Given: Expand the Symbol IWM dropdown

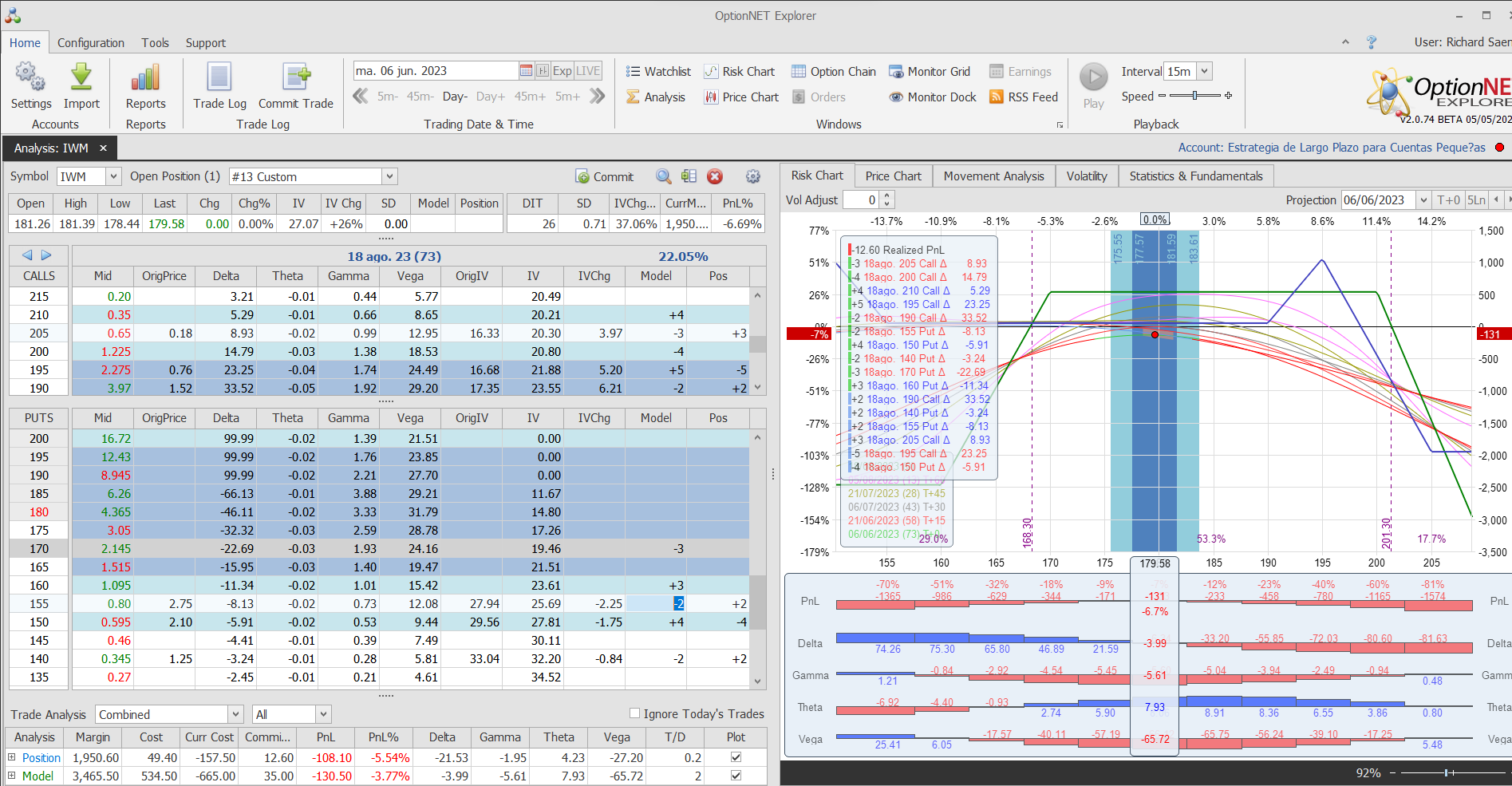Looking at the screenshot, I should [x=113, y=176].
